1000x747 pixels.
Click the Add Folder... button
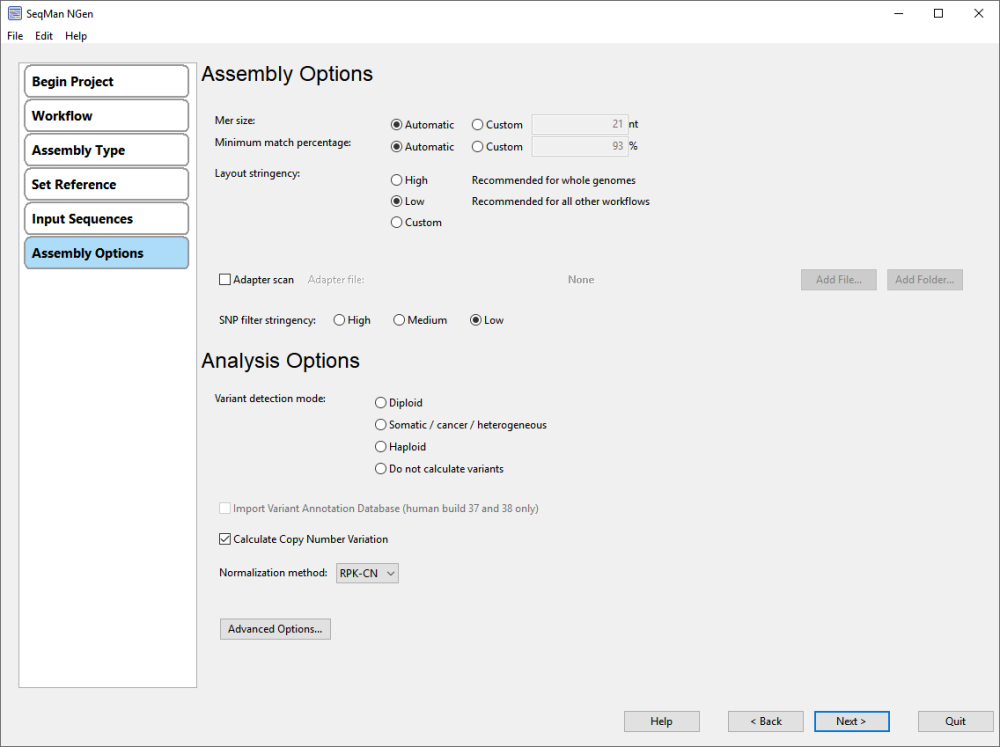tap(925, 279)
